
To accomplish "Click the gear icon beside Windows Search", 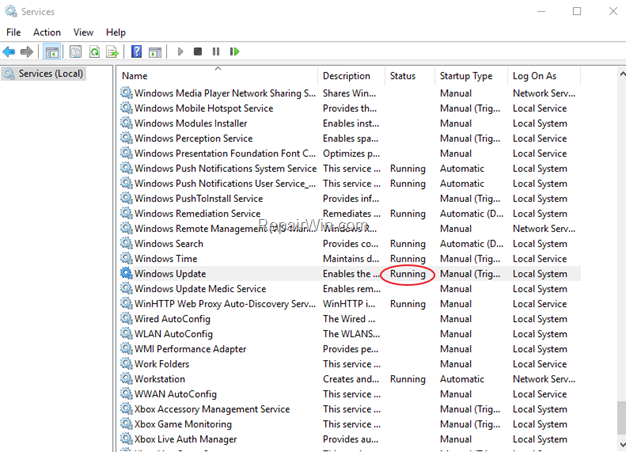I will coord(127,243).
